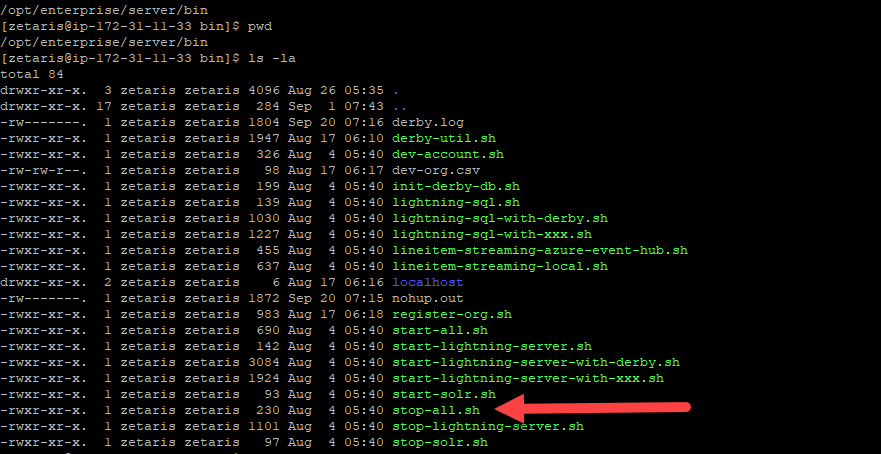Select lightning-sql-with-derby.sh file name

500,218
